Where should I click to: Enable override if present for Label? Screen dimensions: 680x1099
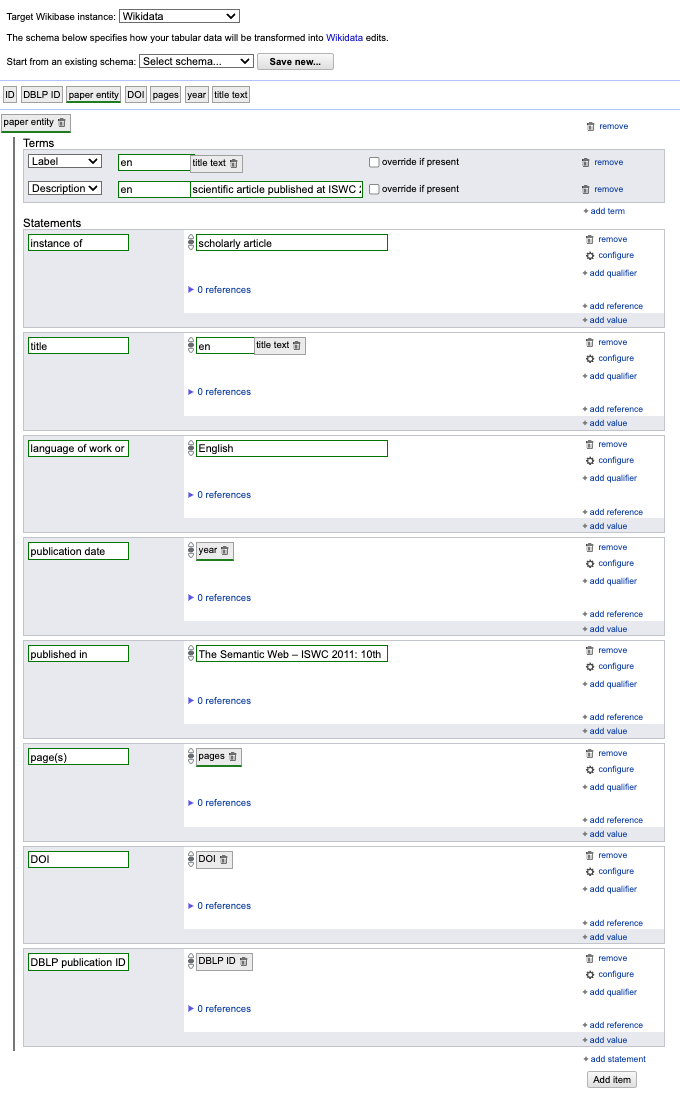[x=374, y=162]
